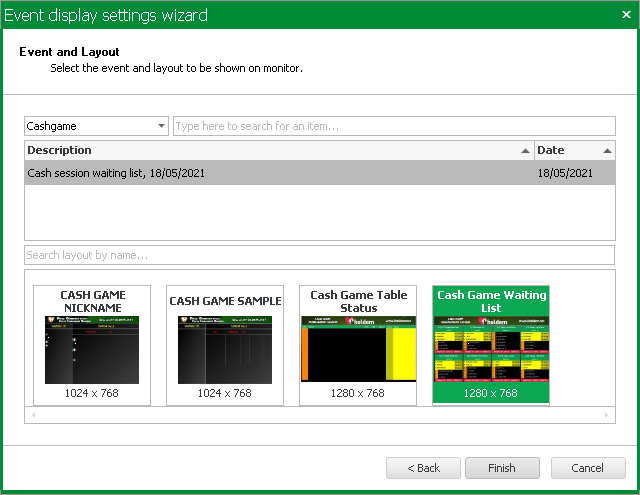Sort events by Description column header

pyautogui.click(x=280, y=150)
